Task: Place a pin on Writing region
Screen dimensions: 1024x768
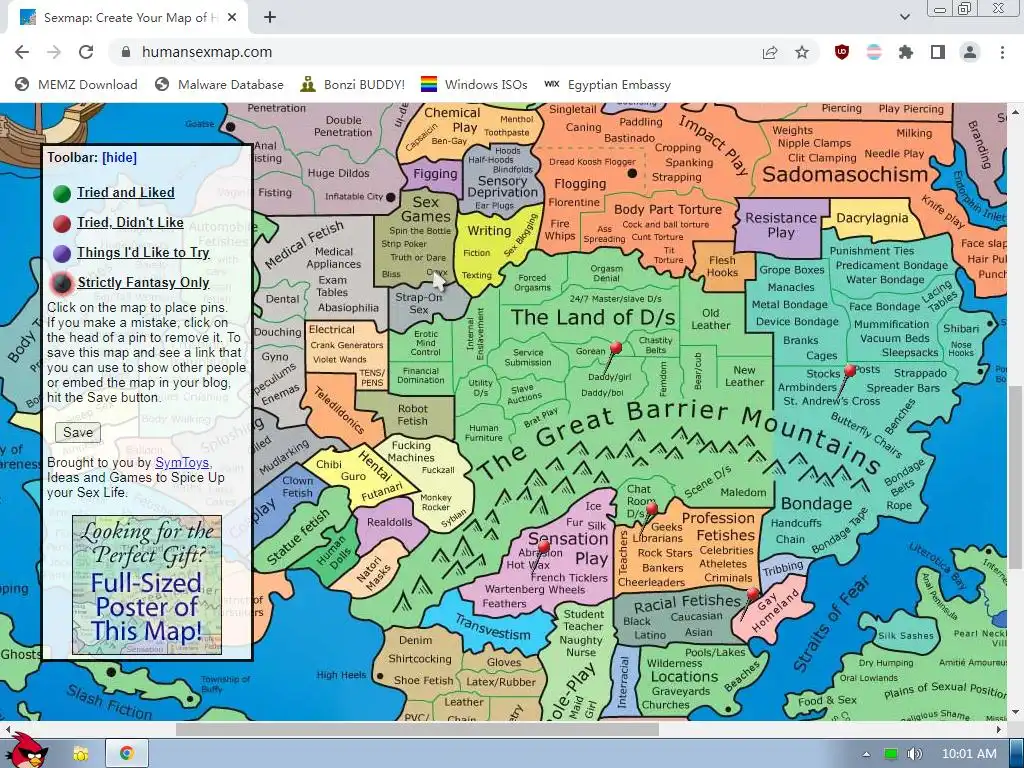Action: (489, 231)
